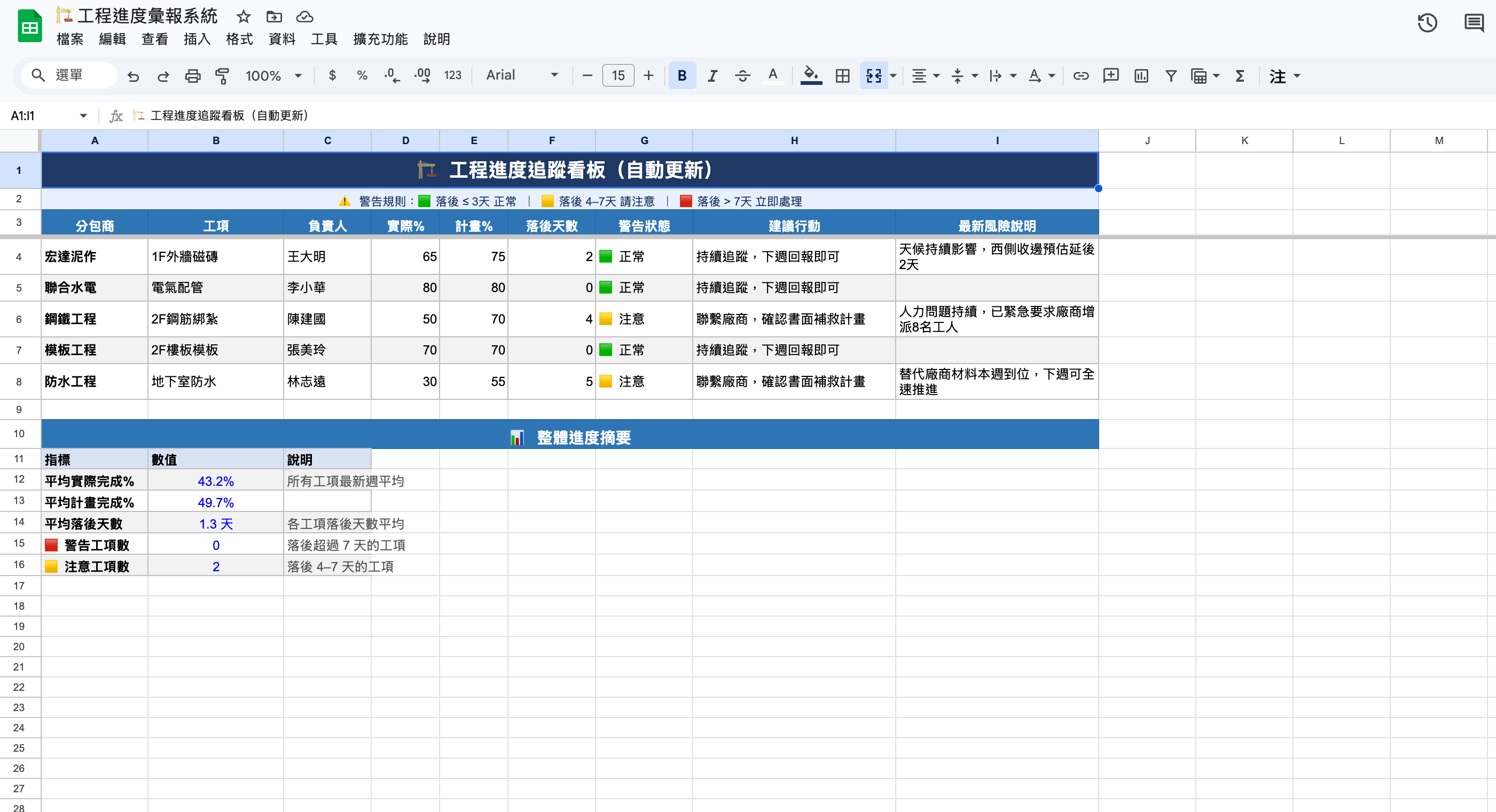The height and width of the screenshot is (812, 1496).
Task: Create a filter with the funnel icon
Action: click(1171, 75)
